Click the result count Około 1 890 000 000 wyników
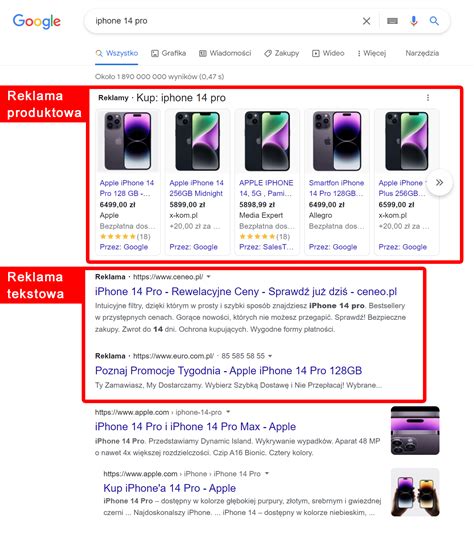Viewport: 474px width, 534px height. pos(159,77)
